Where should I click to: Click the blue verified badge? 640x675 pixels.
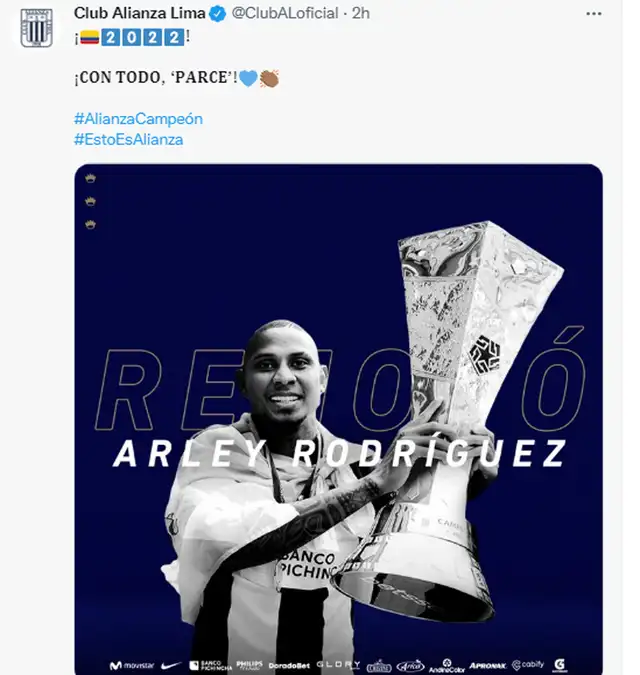click(217, 14)
